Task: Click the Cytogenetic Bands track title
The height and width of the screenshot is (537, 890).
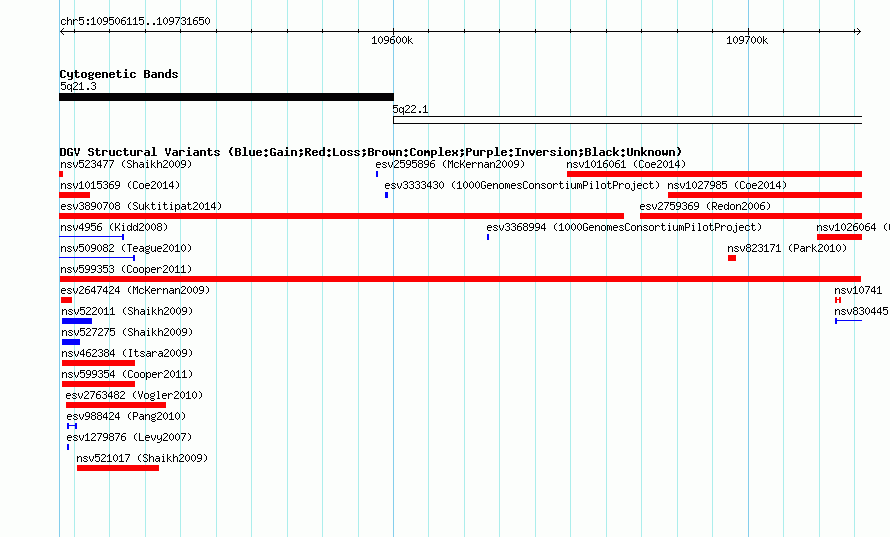Action: [x=119, y=74]
